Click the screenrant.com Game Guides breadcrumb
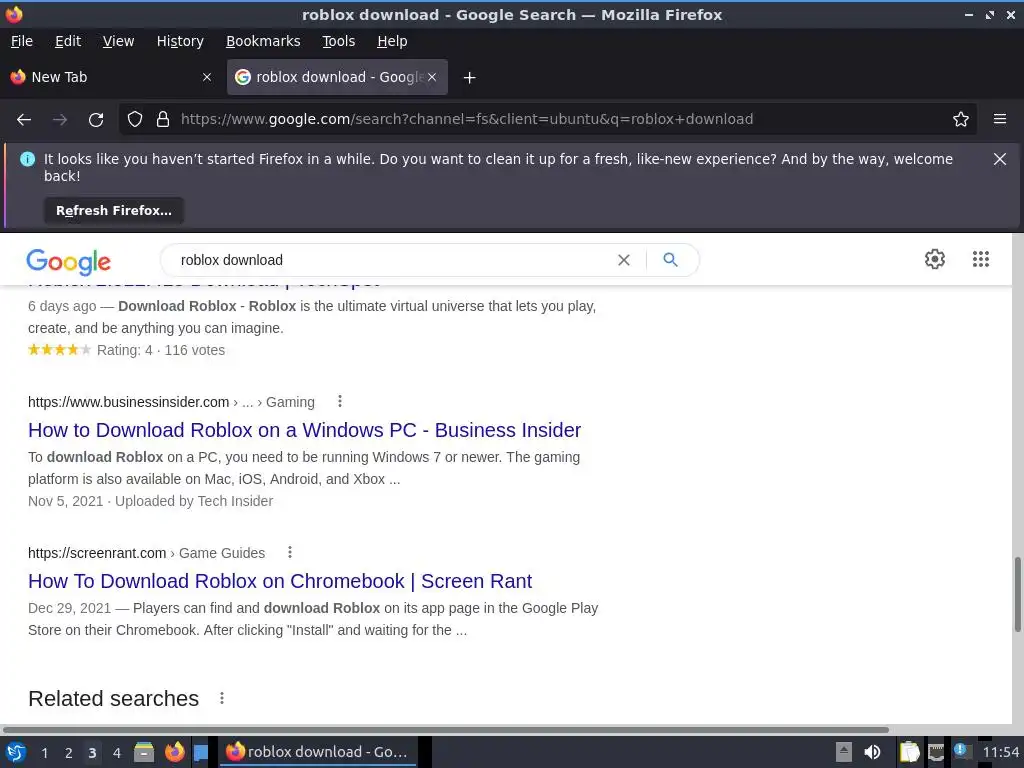The width and height of the screenshot is (1024, 768). [146, 553]
